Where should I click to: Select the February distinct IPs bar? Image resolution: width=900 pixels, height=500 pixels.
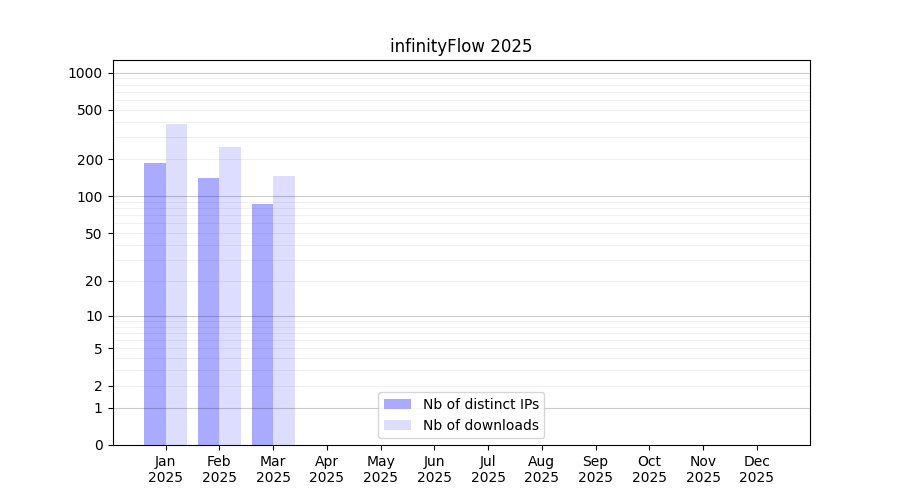(x=208, y=311)
